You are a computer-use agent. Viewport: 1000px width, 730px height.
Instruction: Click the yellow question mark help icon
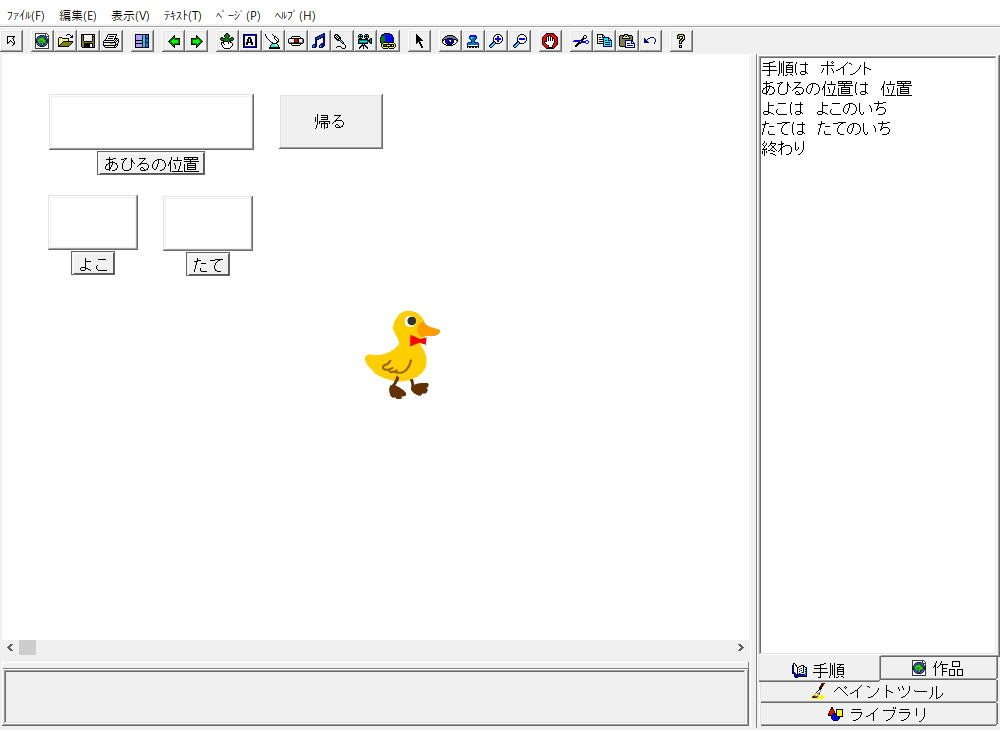click(x=681, y=41)
